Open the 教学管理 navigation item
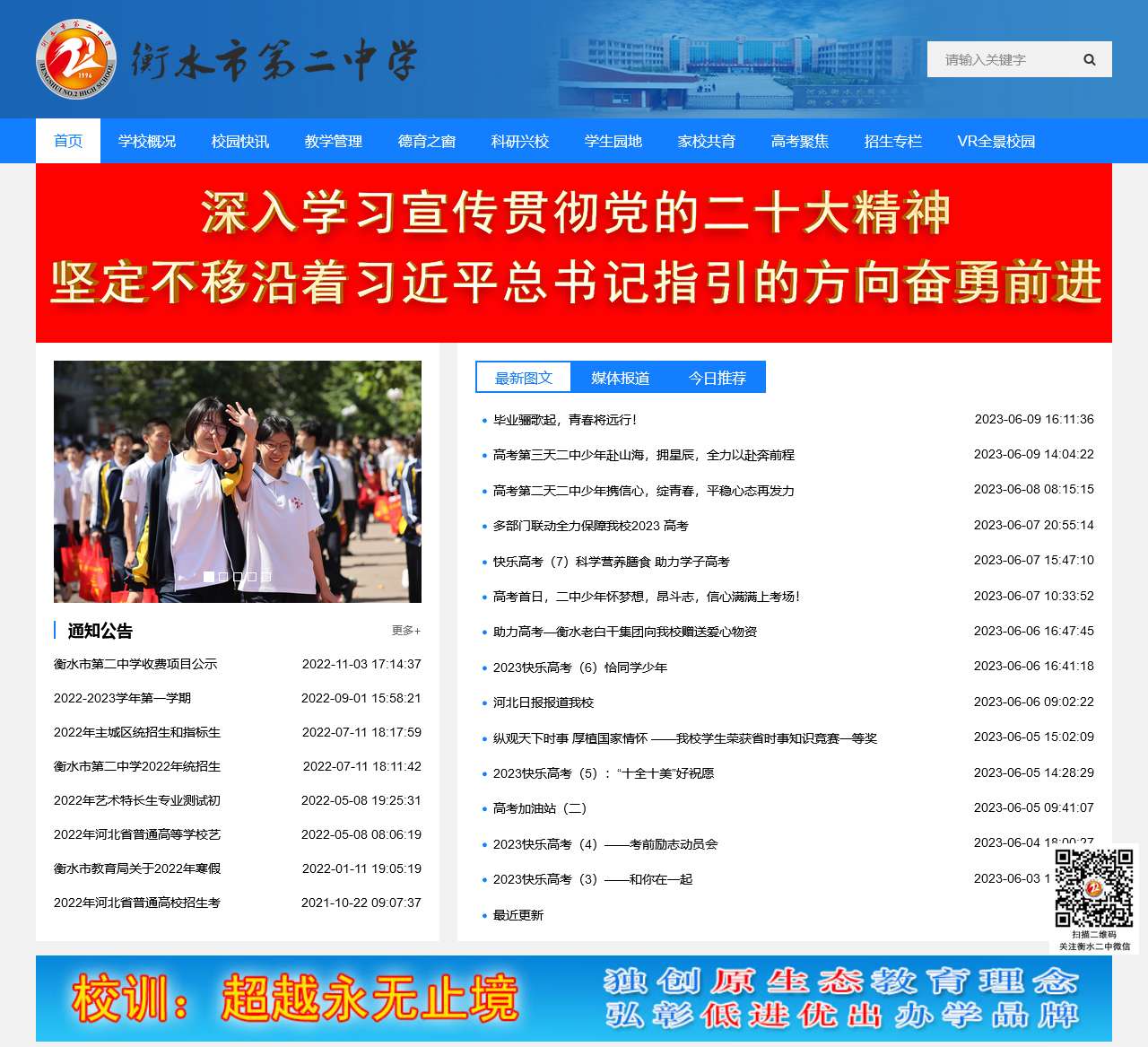This screenshot has height=1047, width=1148. pyautogui.click(x=334, y=141)
